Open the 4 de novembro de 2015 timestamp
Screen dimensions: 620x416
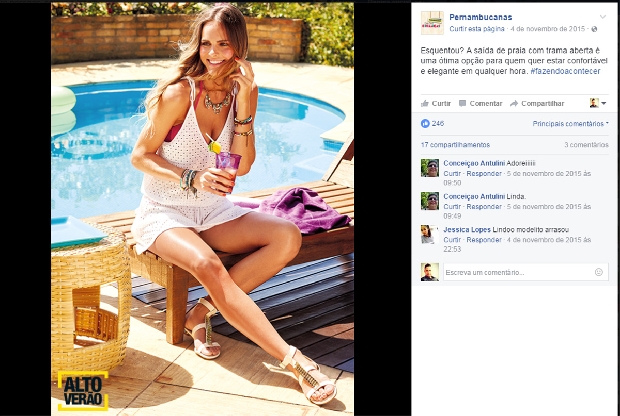pos(547,29)
